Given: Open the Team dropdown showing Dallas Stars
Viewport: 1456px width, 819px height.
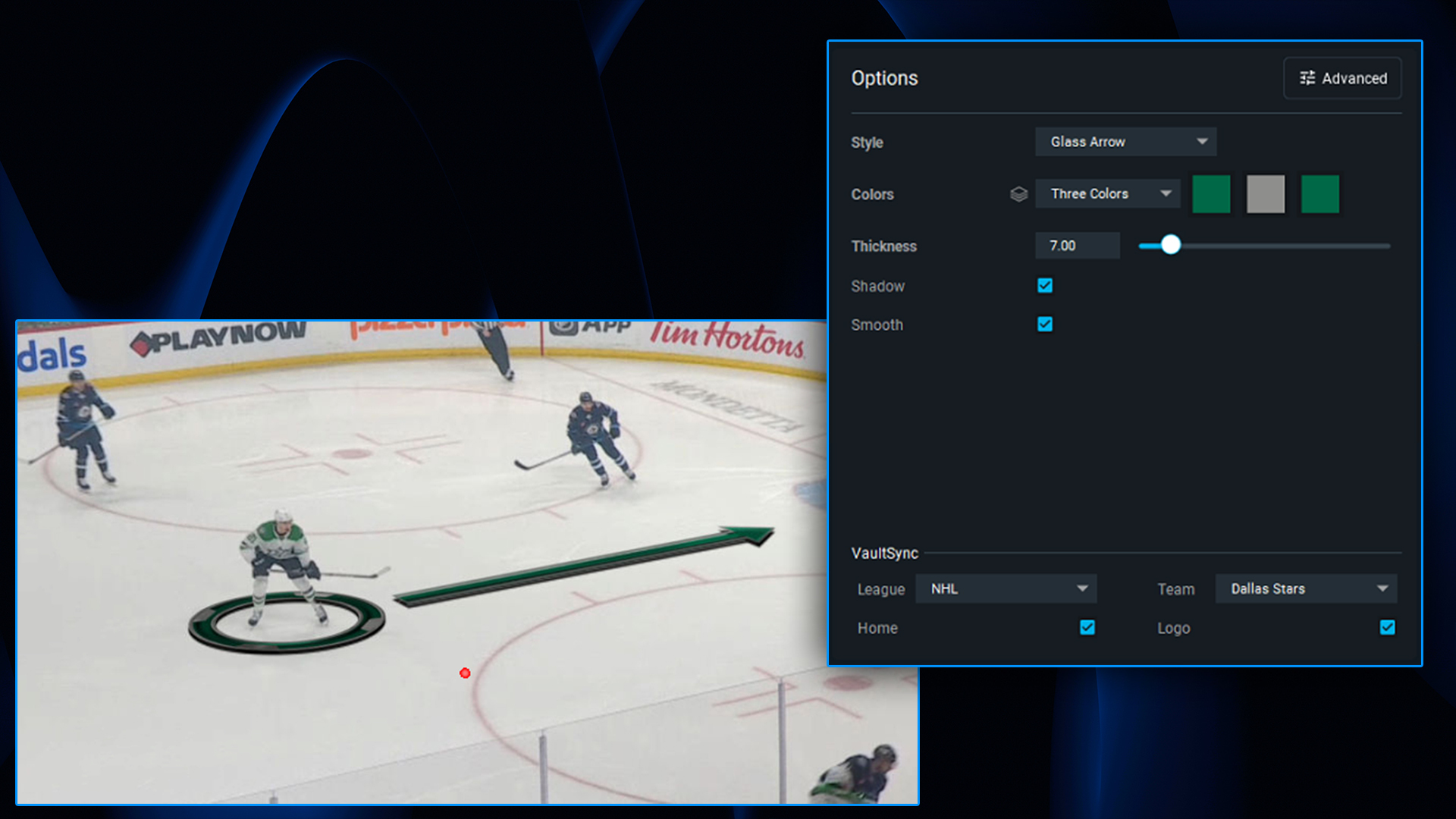Looking at the screenshot, I should tap(1305, 588).
